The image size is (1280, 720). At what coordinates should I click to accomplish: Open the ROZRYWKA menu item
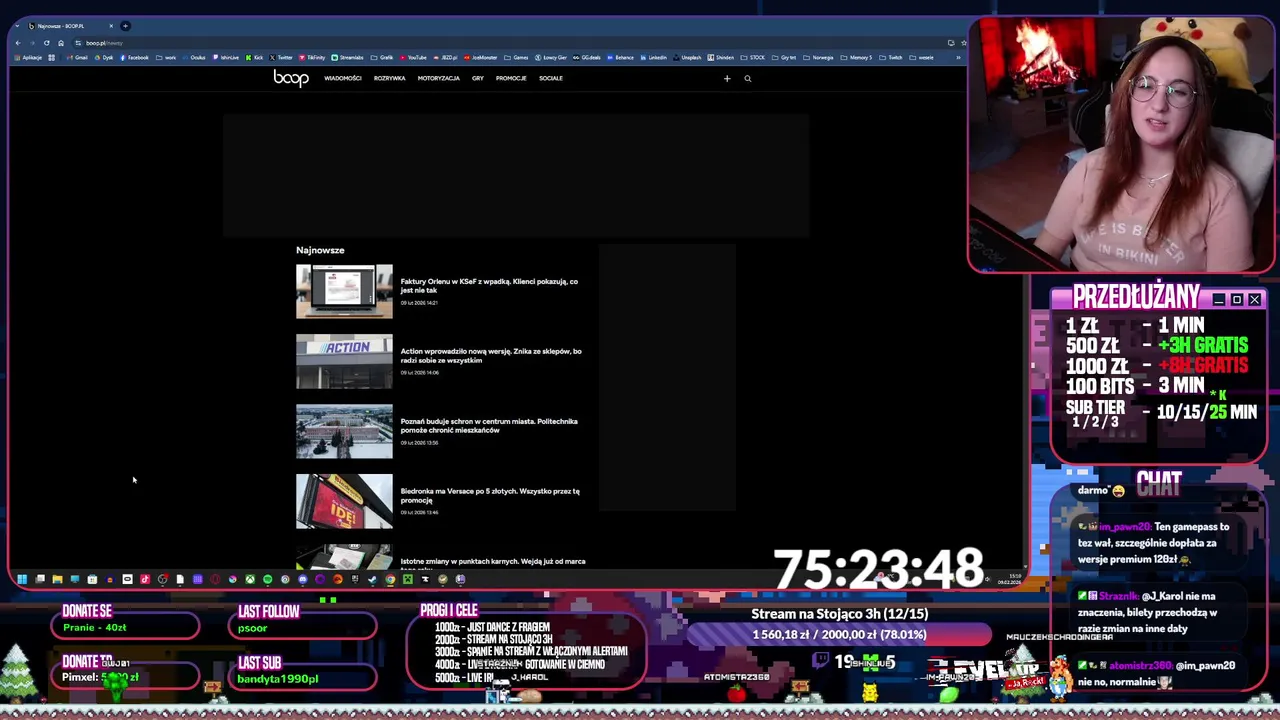point(389,78)
